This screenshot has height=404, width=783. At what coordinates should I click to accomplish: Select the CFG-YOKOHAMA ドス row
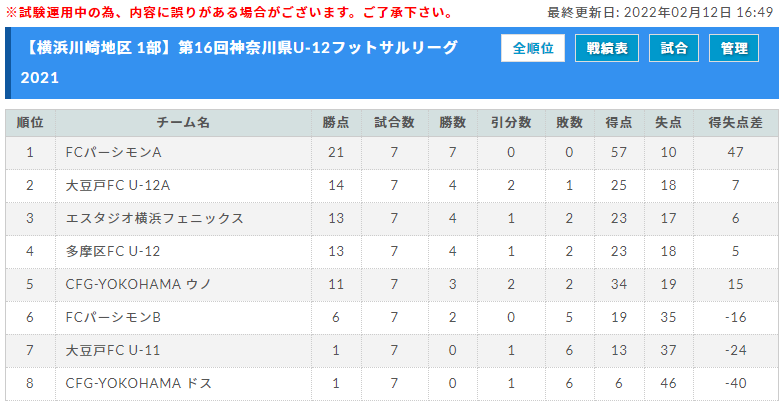coord(392,384)
